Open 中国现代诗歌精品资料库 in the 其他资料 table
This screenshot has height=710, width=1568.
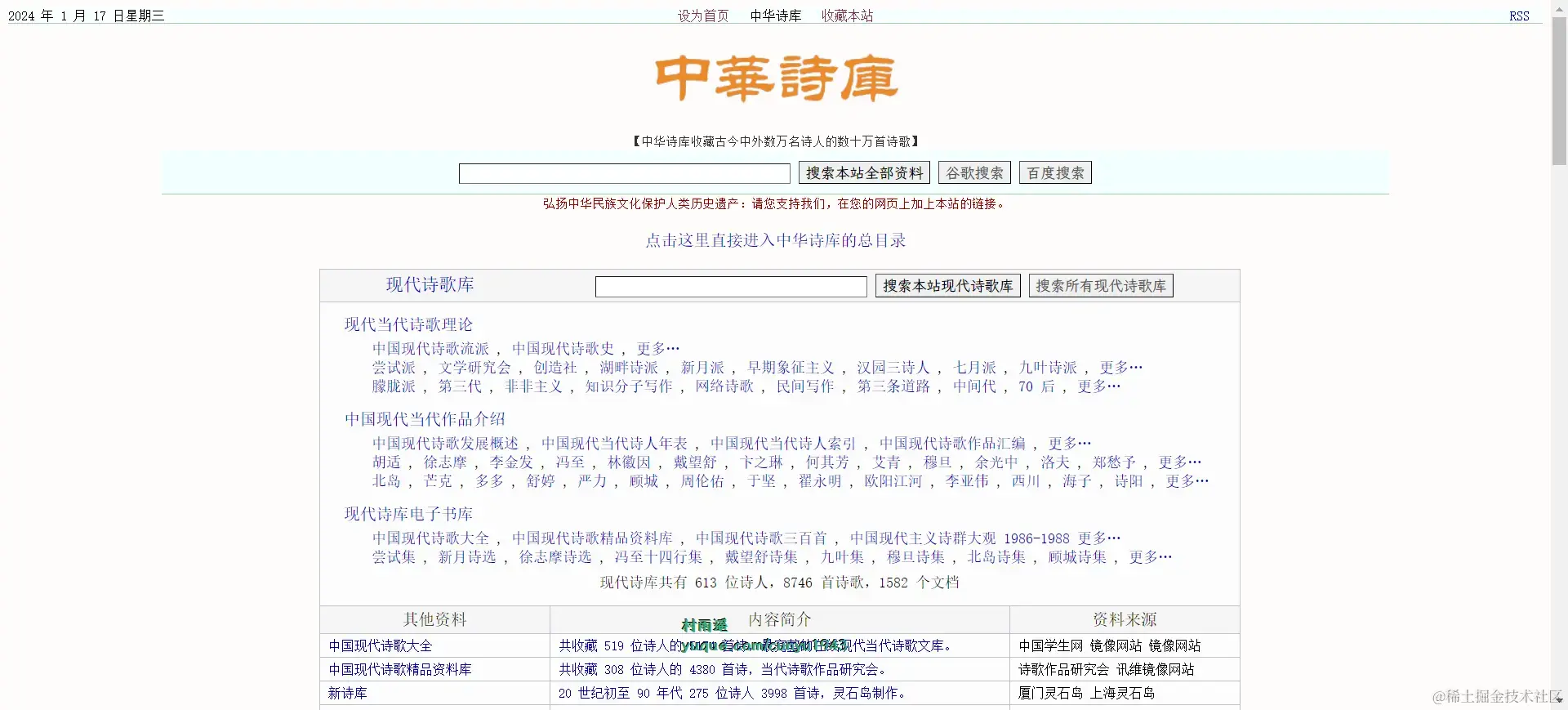pyautogui.click(x=399, y=669)
